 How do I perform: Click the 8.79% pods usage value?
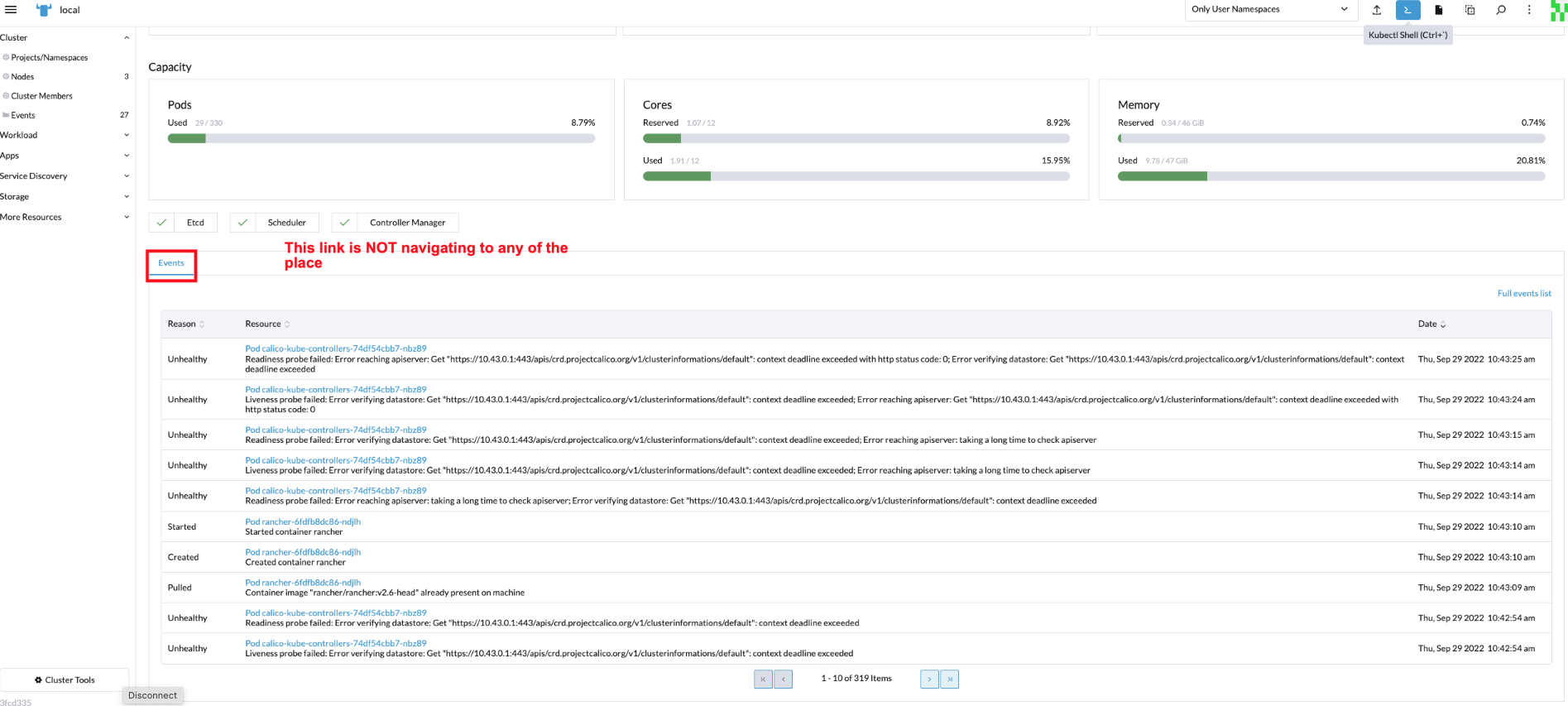(583, 122)
